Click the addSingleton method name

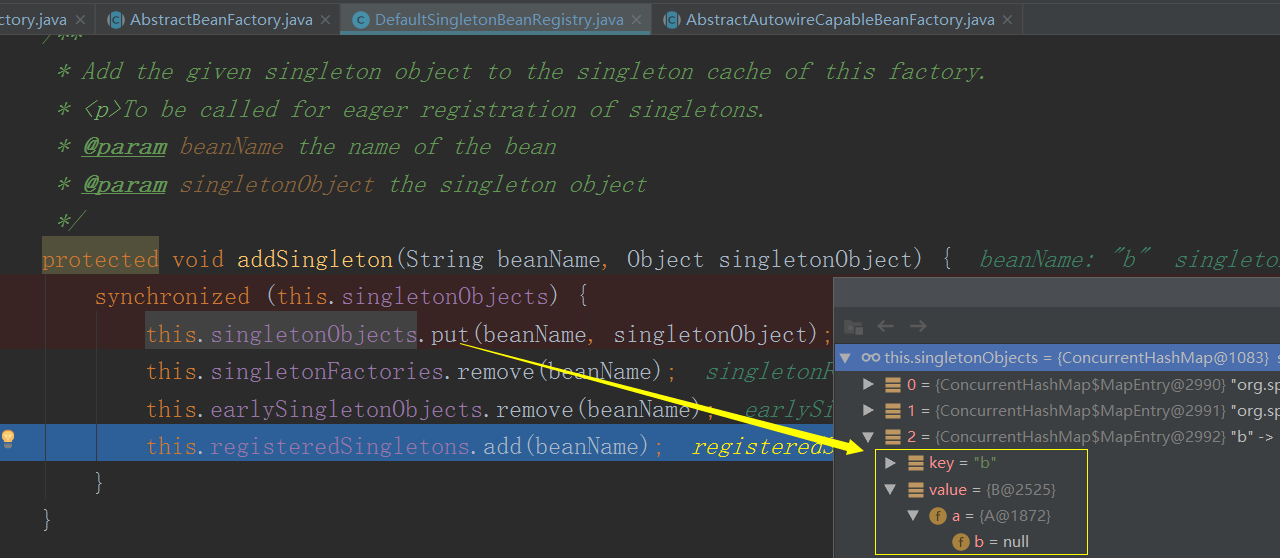click(x=315, y=260)
